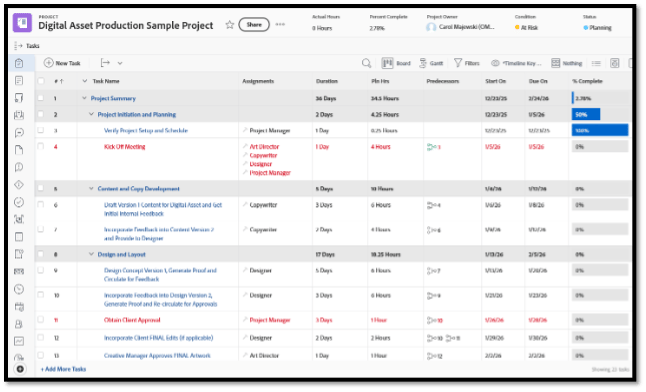Collapse all using the Task Name header chevron
The image size is (646, 392).
[x=84, y=81]
